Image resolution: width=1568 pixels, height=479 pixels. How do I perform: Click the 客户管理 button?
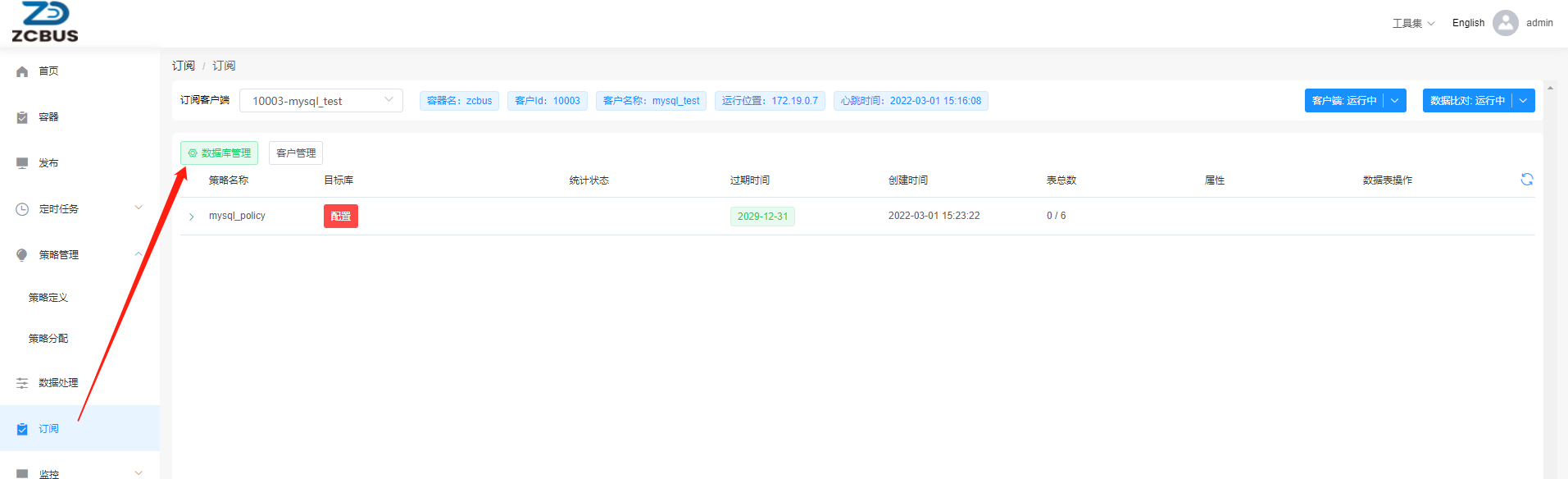295,153
